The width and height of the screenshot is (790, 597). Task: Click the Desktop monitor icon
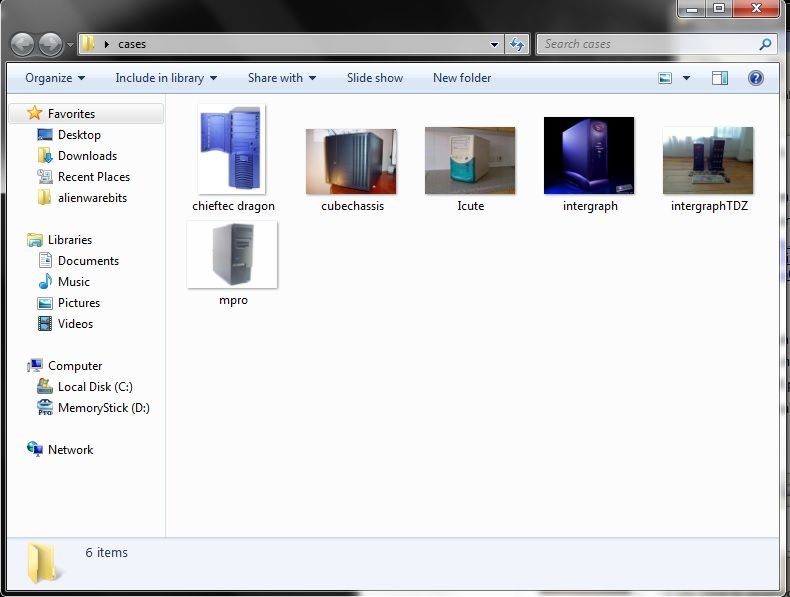point(45,135)
